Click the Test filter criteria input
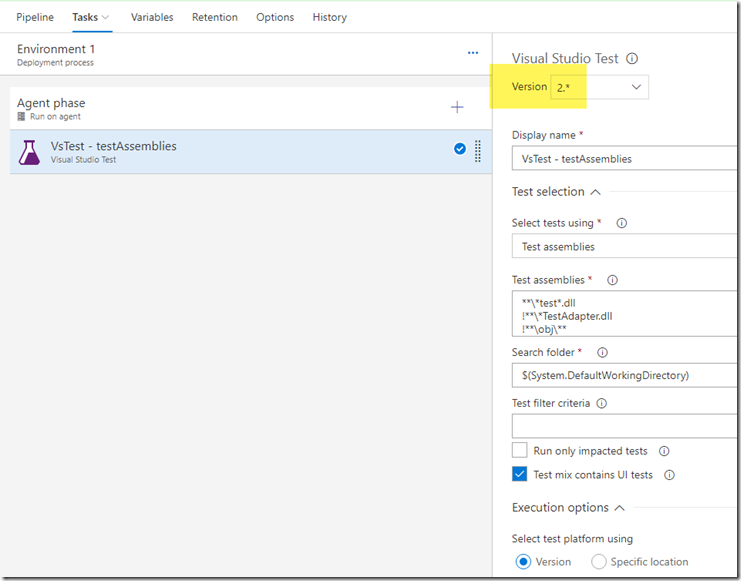The image size is (741, 581). click(625, 426)
